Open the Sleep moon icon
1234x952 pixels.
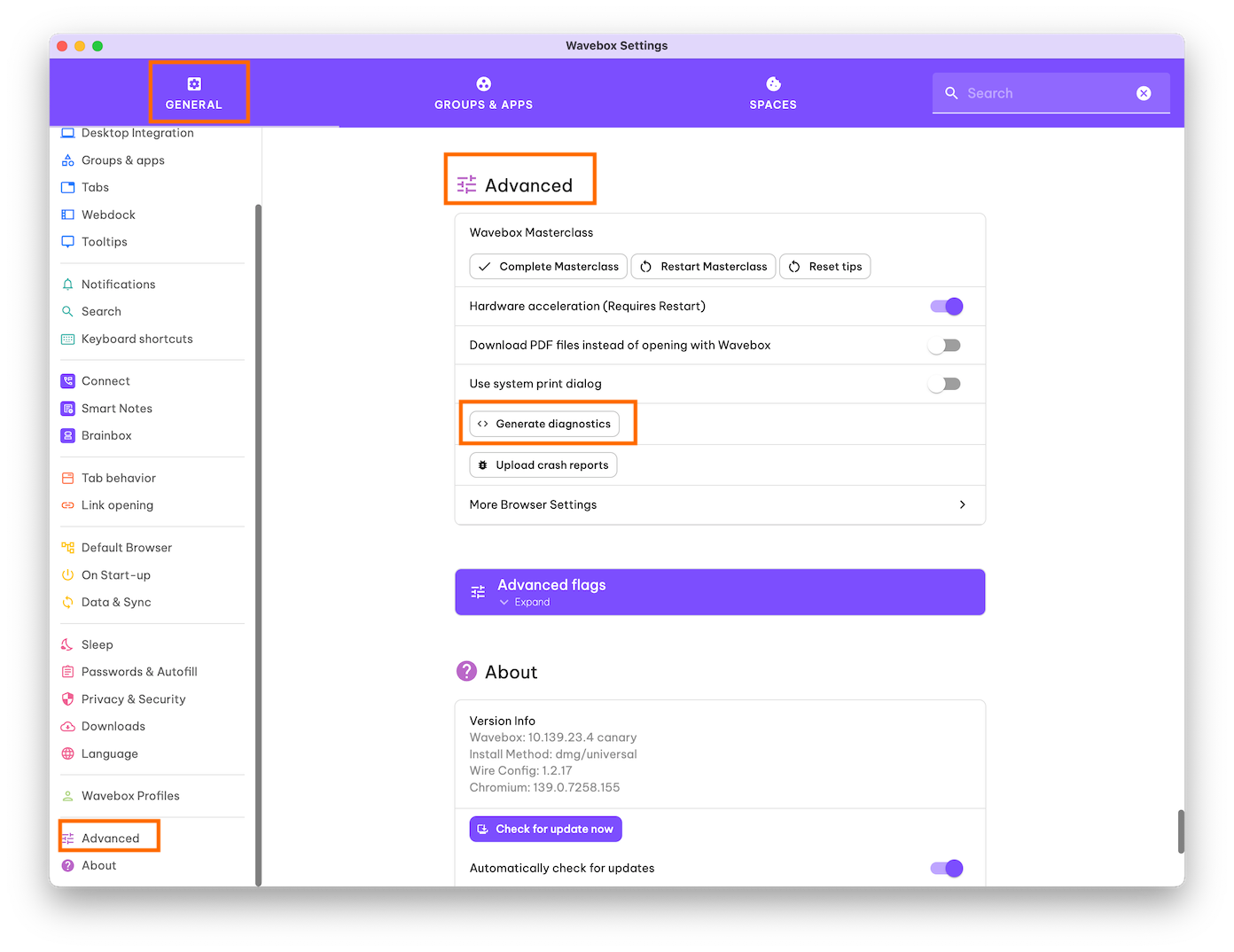[67, 644]
